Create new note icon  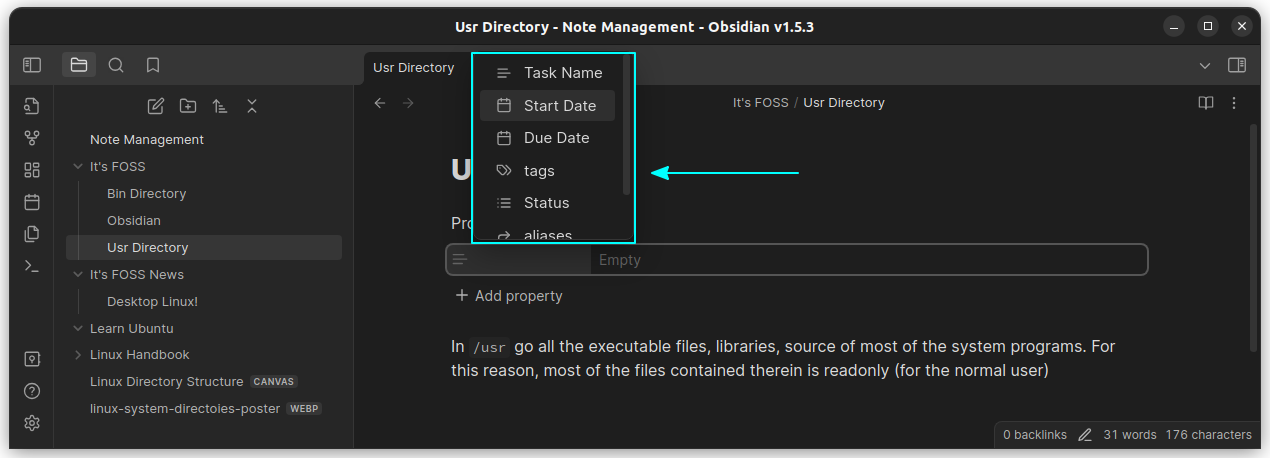click(156, 106)
